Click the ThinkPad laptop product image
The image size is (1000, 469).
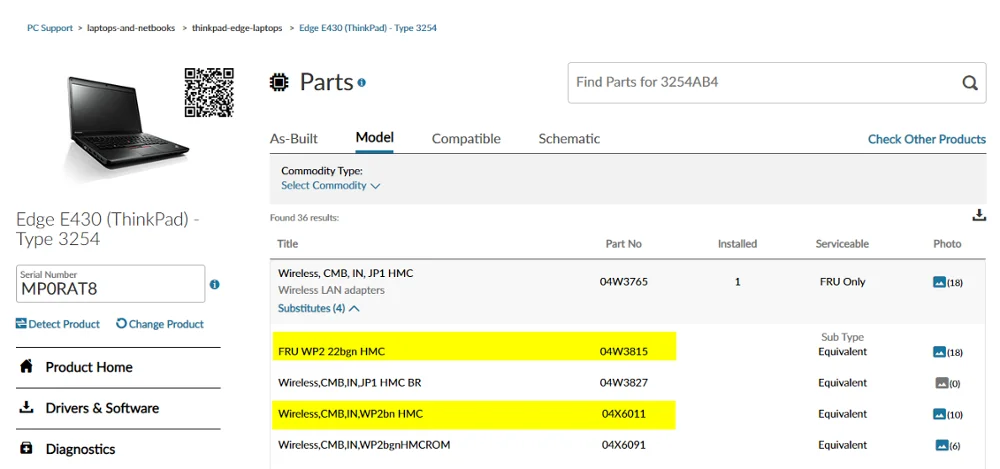128,122
